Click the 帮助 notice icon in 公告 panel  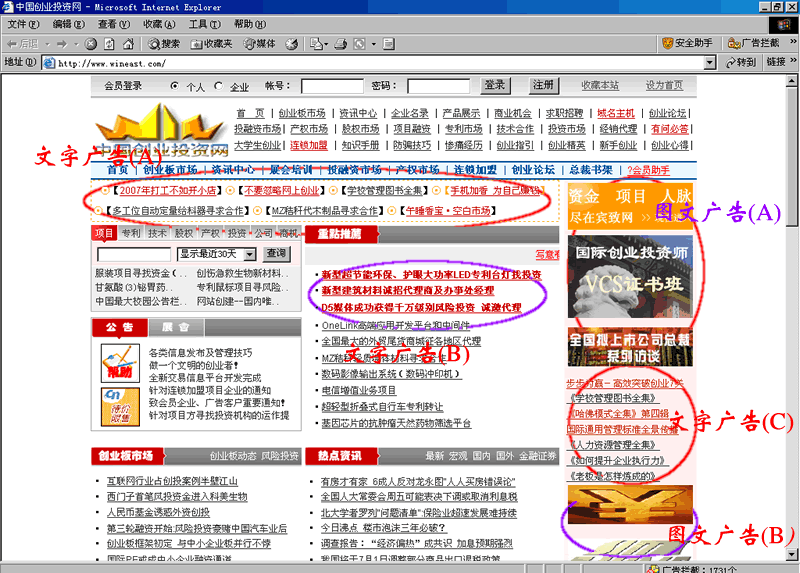(120, 363)
